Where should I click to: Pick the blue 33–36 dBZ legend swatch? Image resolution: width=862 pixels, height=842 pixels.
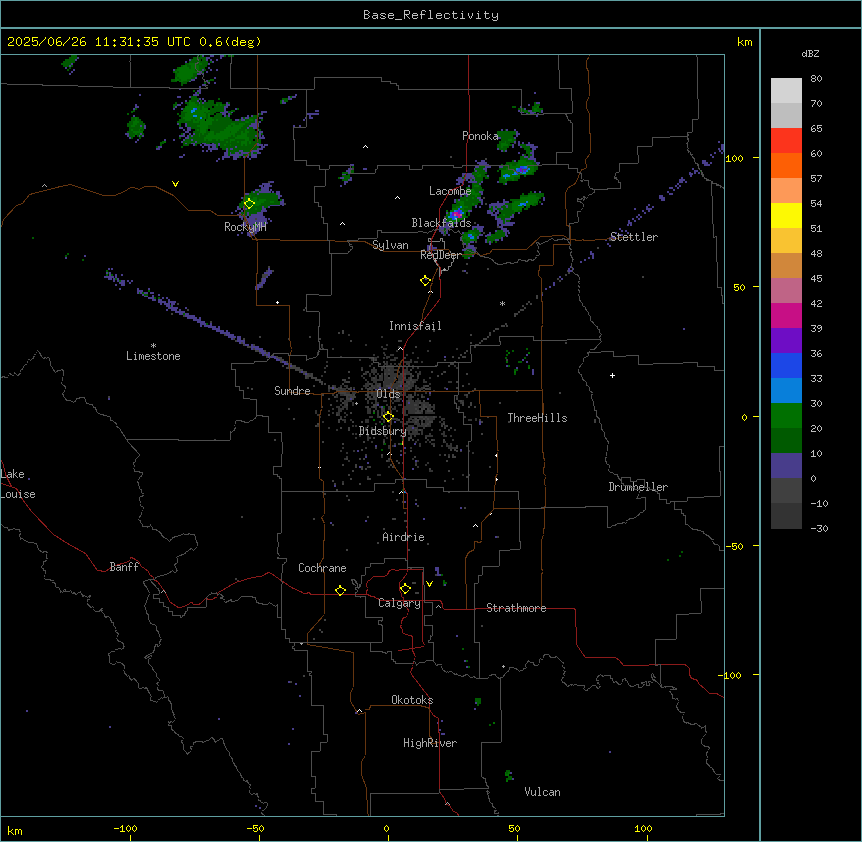[786, 365]
